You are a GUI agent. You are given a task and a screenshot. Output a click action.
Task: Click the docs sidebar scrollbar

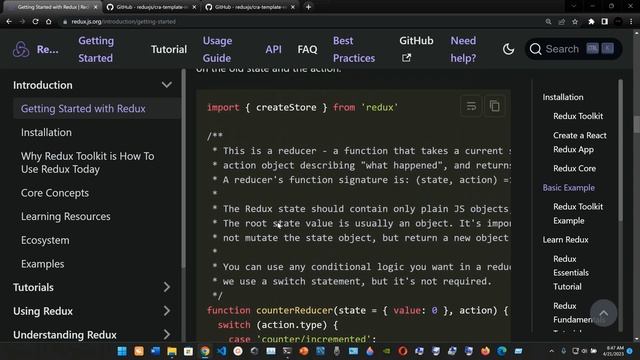click(x=183, y=168)
